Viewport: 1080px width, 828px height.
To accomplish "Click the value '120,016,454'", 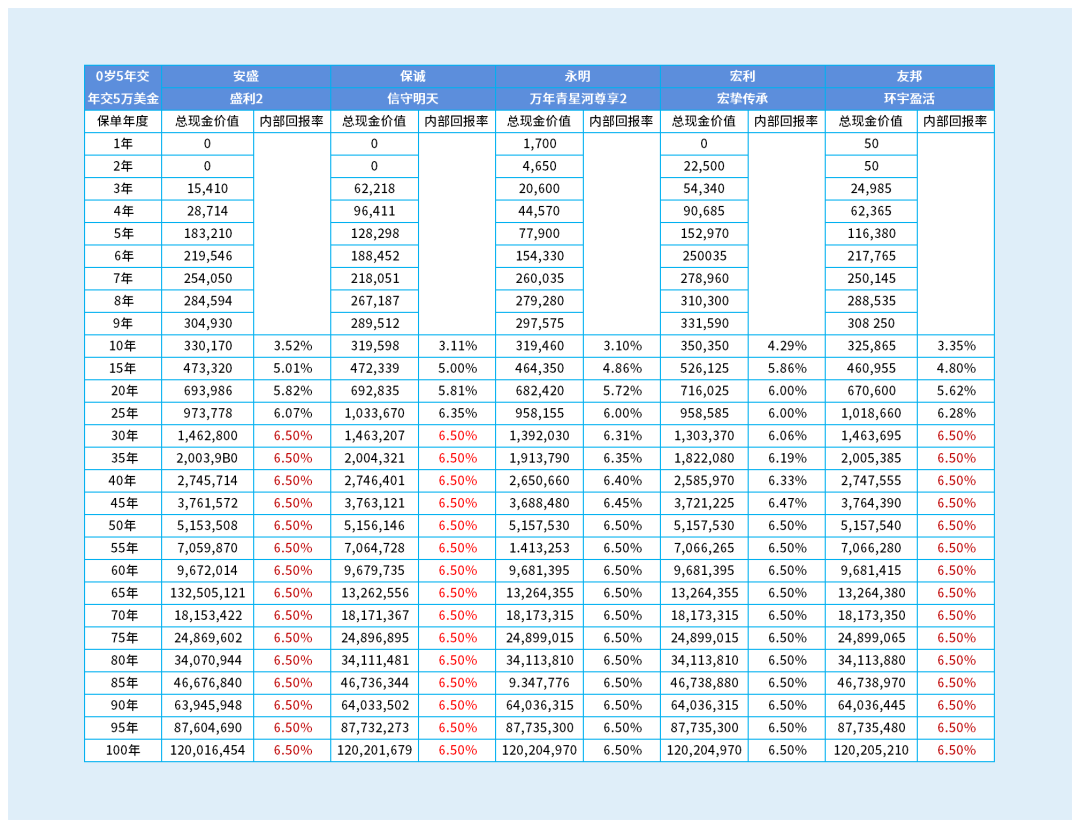I will pos(207,750).
